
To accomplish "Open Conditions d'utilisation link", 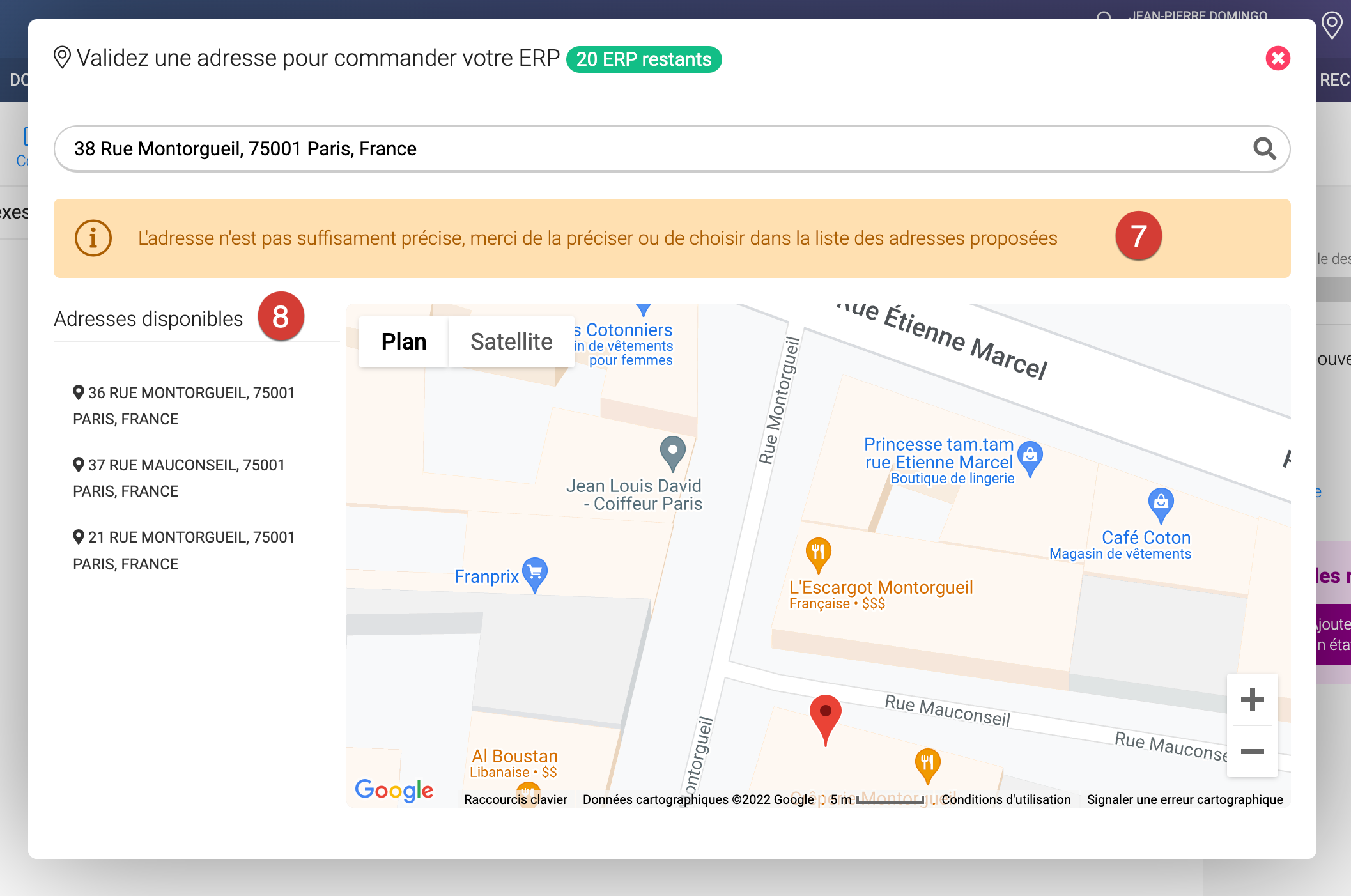I will point(1006,799).
